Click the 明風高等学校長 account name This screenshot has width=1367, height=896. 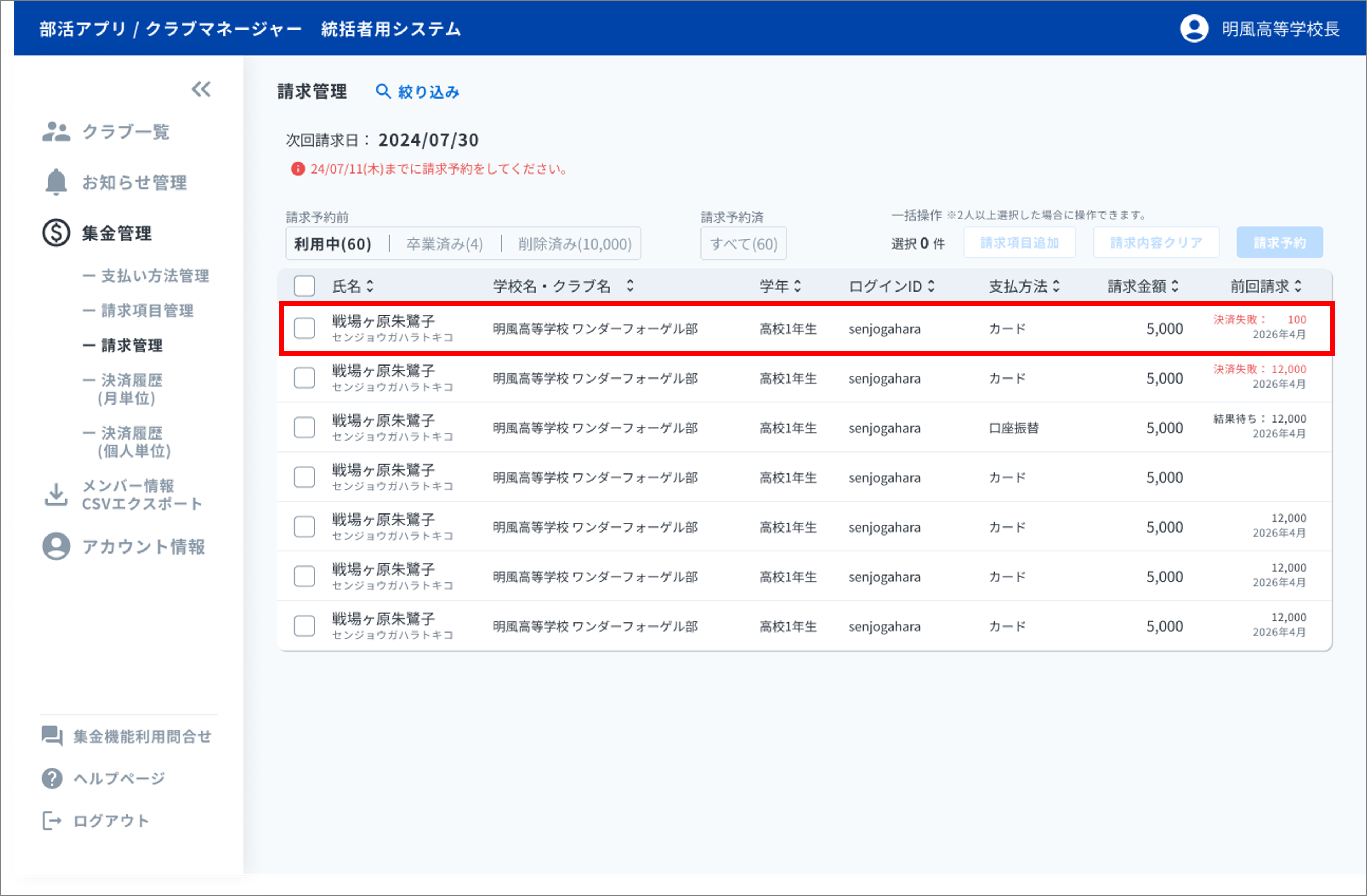click(x=1280, y=29)
